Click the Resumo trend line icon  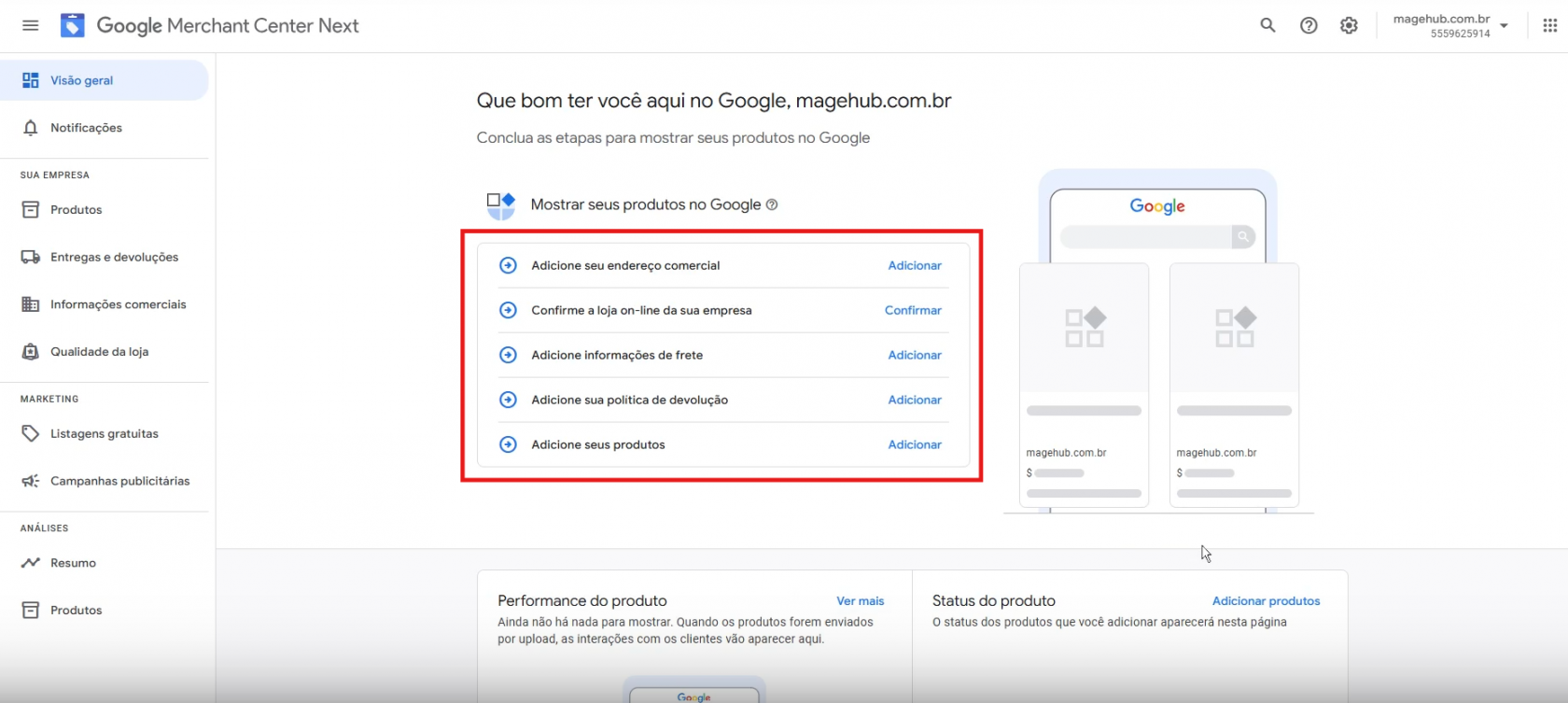click(x=31, y=563)
